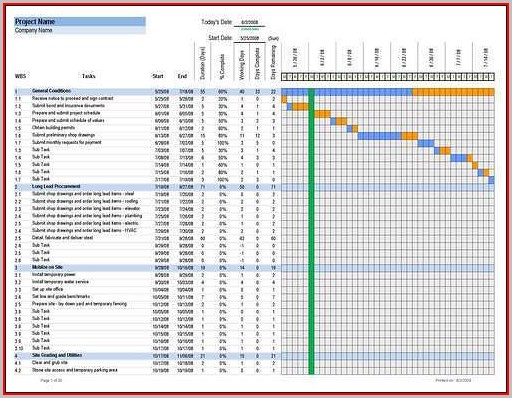Select the 7/14/08 week header

(486, 57)
